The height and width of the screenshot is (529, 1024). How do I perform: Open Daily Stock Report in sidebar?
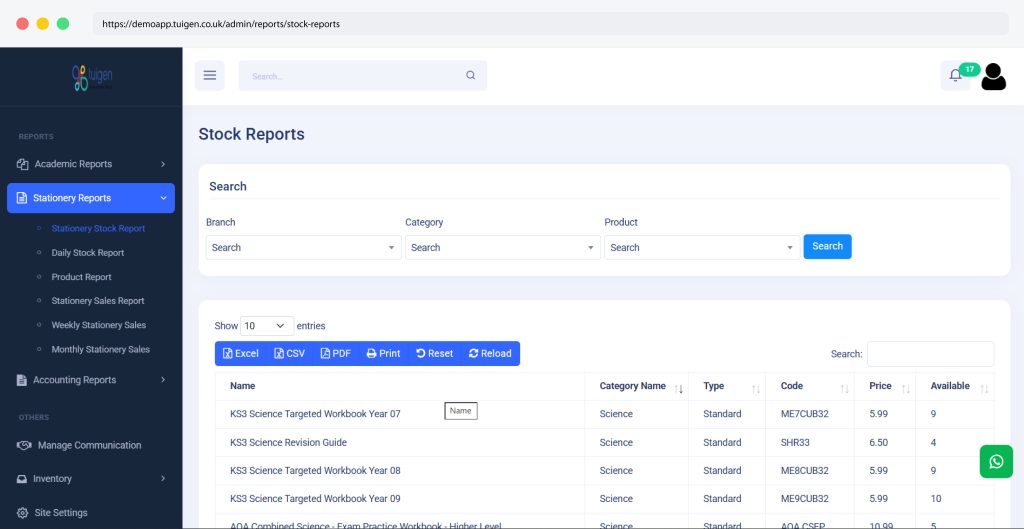88,253
